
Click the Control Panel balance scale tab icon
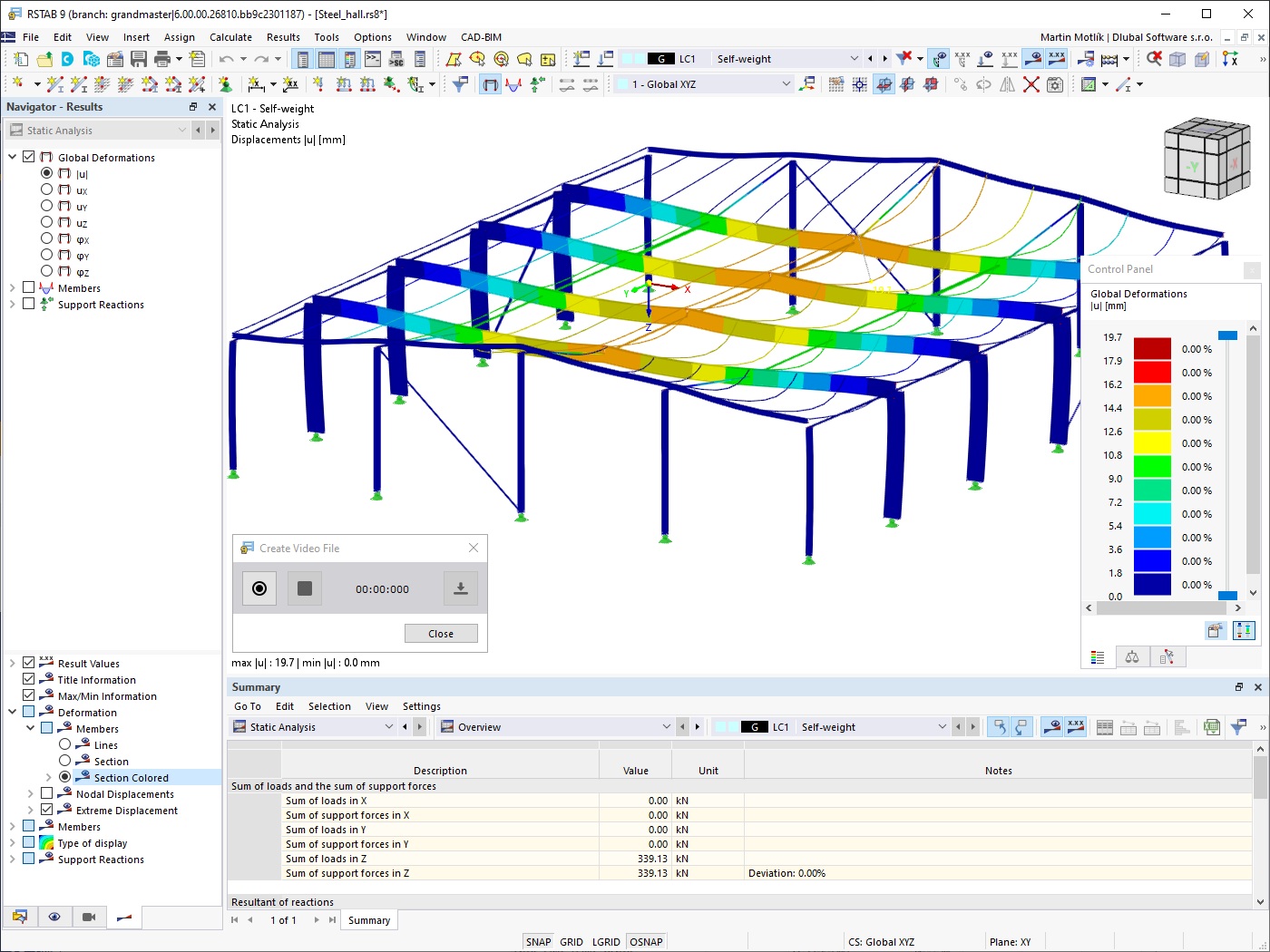(1132, 656)
